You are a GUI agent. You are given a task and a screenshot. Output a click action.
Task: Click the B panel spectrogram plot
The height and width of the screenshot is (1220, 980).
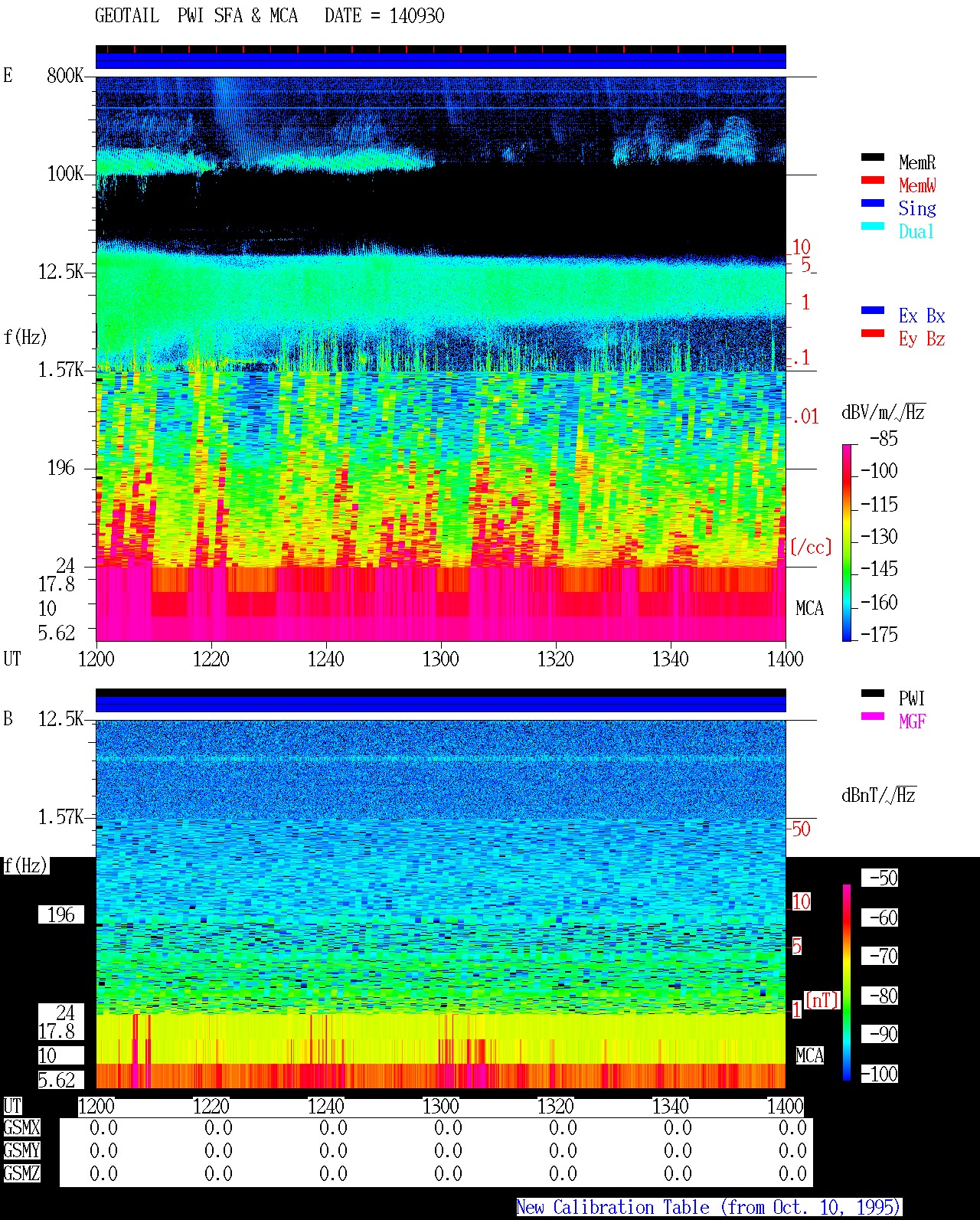tap(441, 904)
